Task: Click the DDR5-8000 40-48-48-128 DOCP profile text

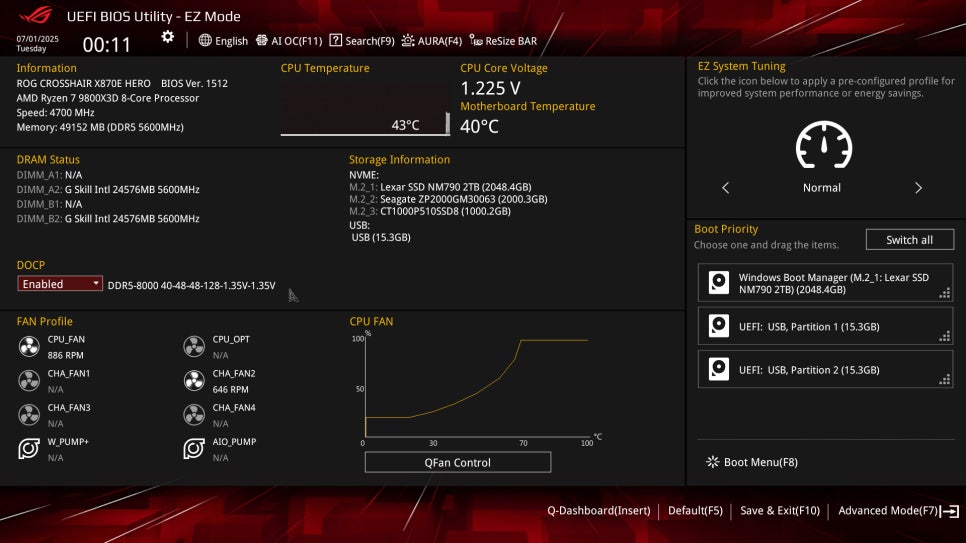Action: tap(192, 285)
